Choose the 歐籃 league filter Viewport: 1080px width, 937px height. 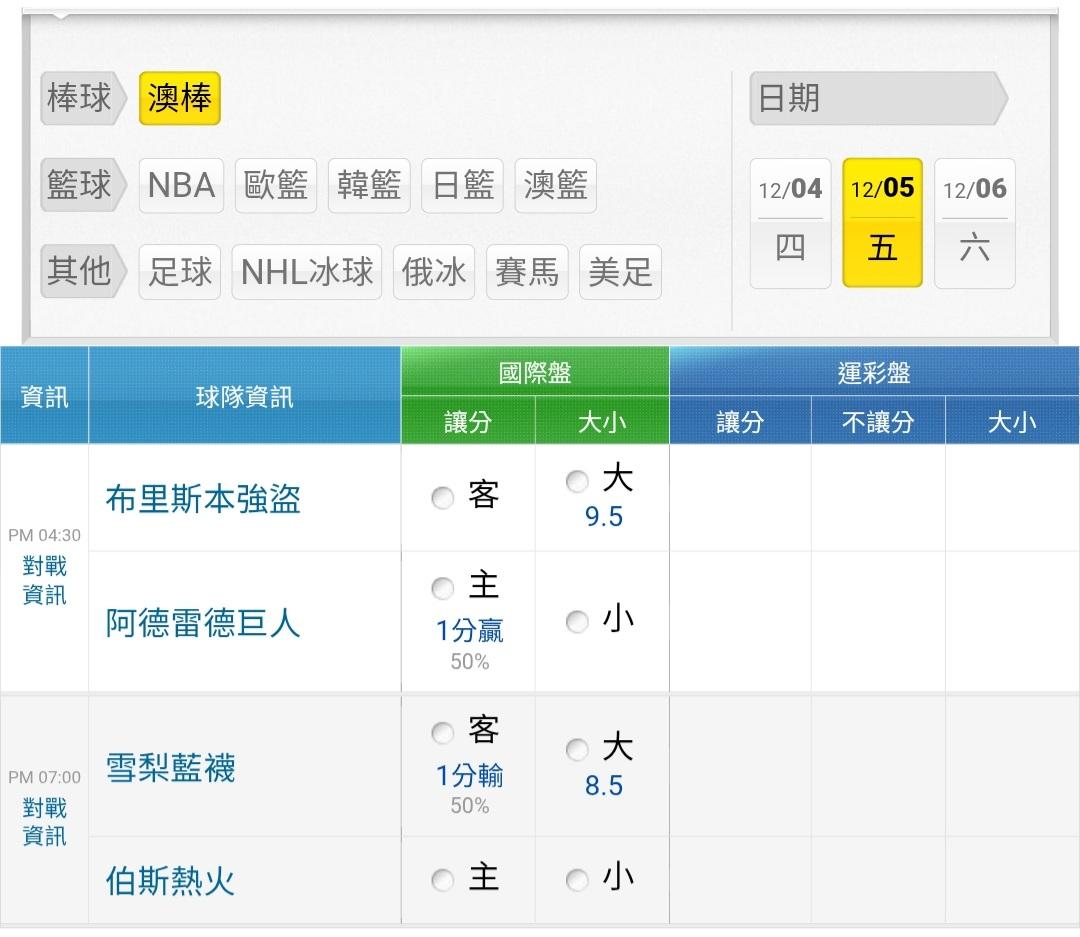click(x=276, y=186)
